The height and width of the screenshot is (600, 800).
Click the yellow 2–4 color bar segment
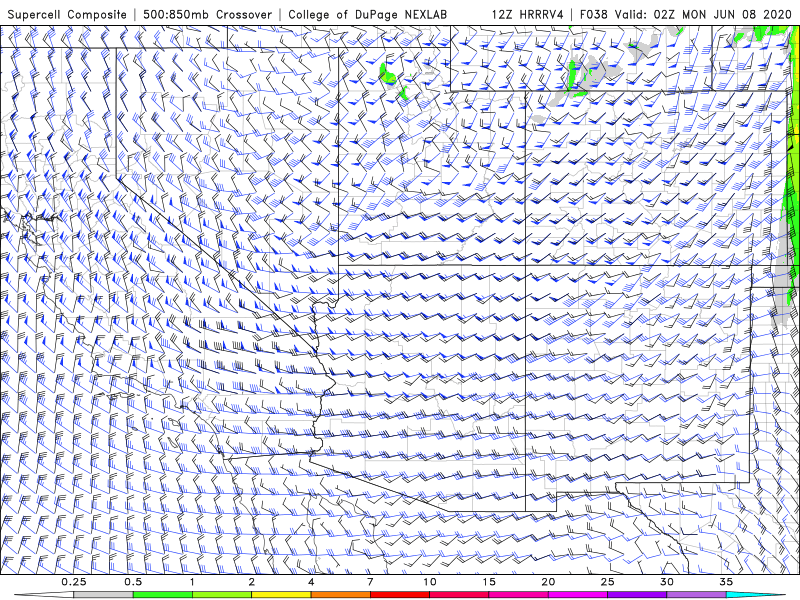click(x=281, y=595)
